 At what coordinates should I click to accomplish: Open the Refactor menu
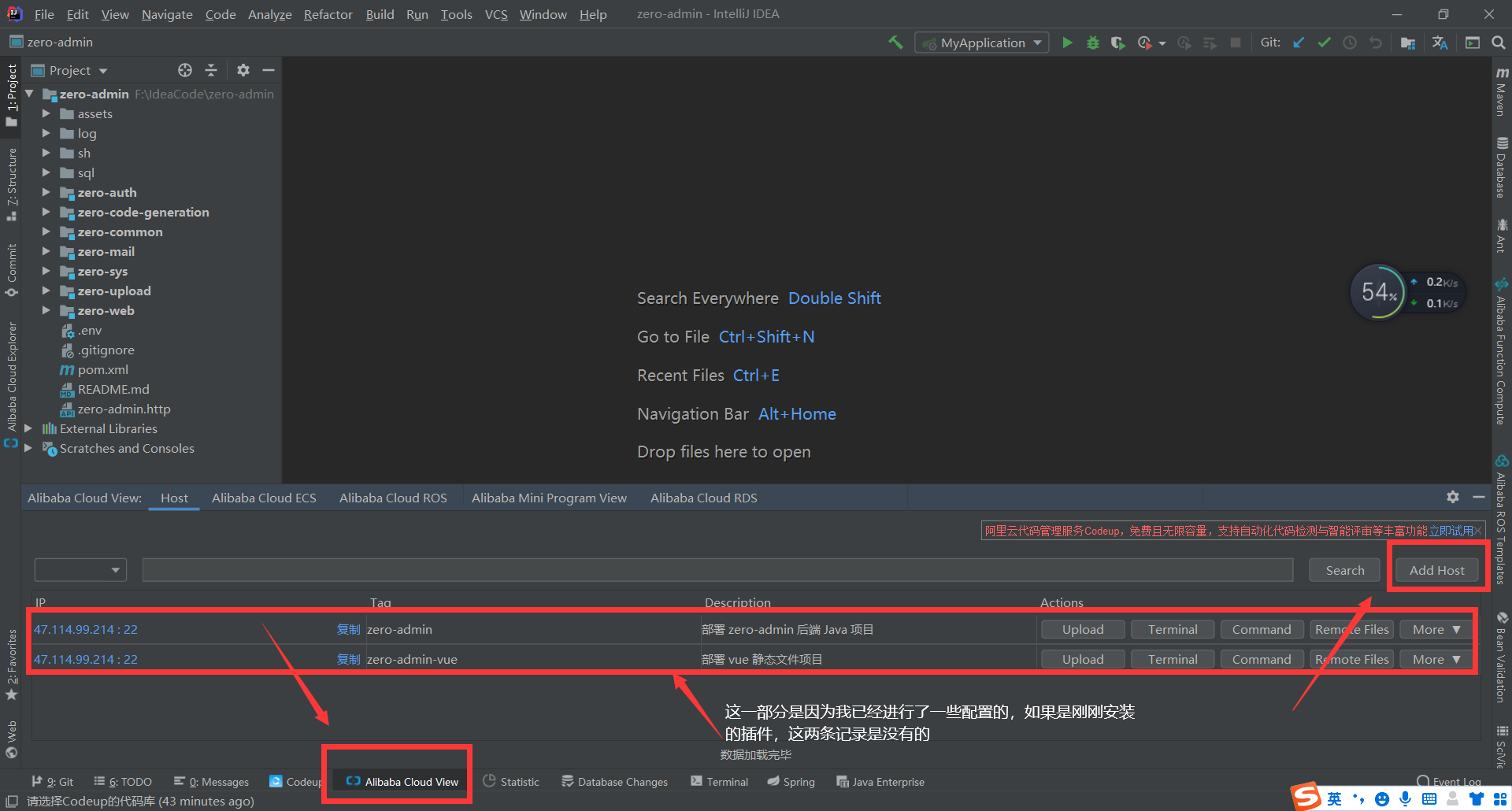(x=328, y=13)
